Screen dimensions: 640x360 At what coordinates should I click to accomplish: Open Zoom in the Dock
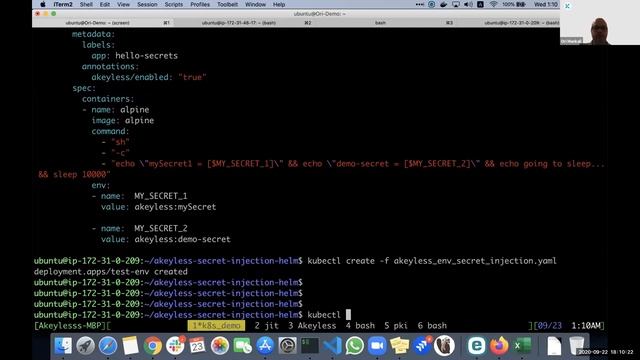click(x=377, y=346)
